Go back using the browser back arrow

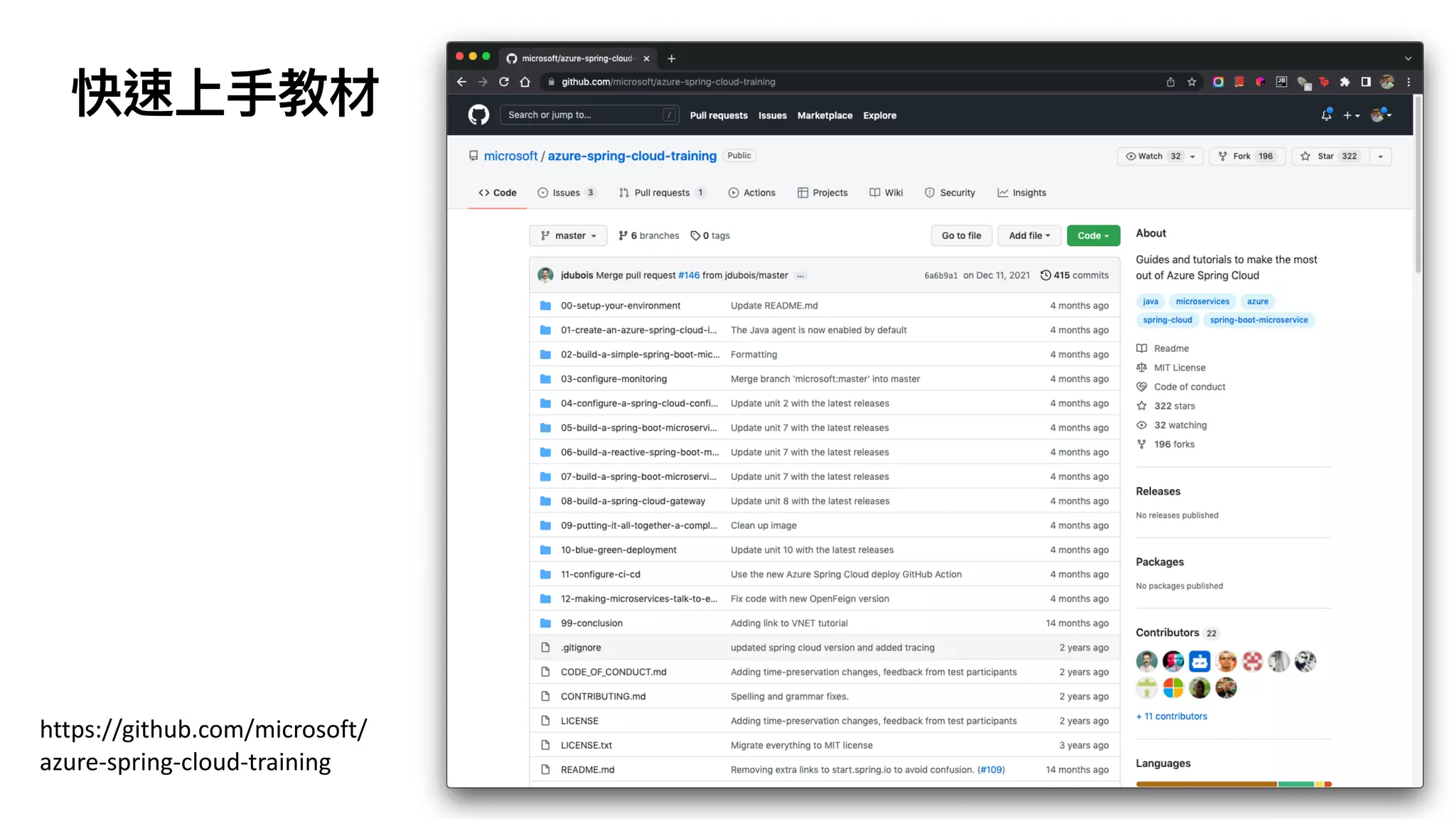(x=461, y=82)
